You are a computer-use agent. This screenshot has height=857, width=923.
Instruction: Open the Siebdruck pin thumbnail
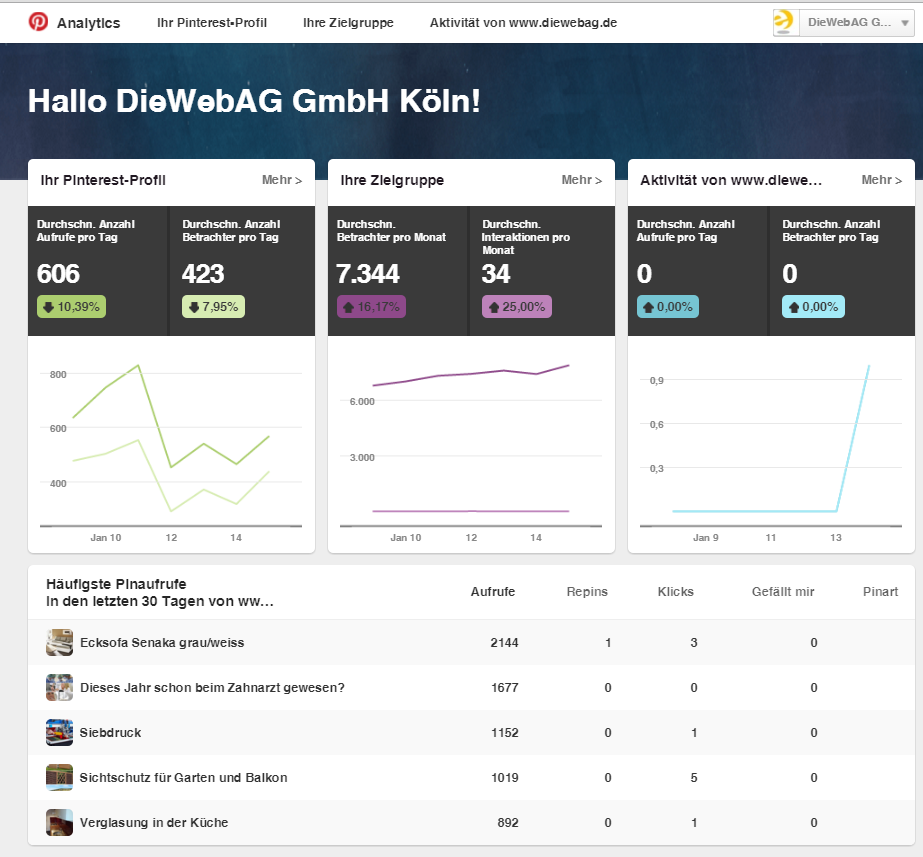59,732
